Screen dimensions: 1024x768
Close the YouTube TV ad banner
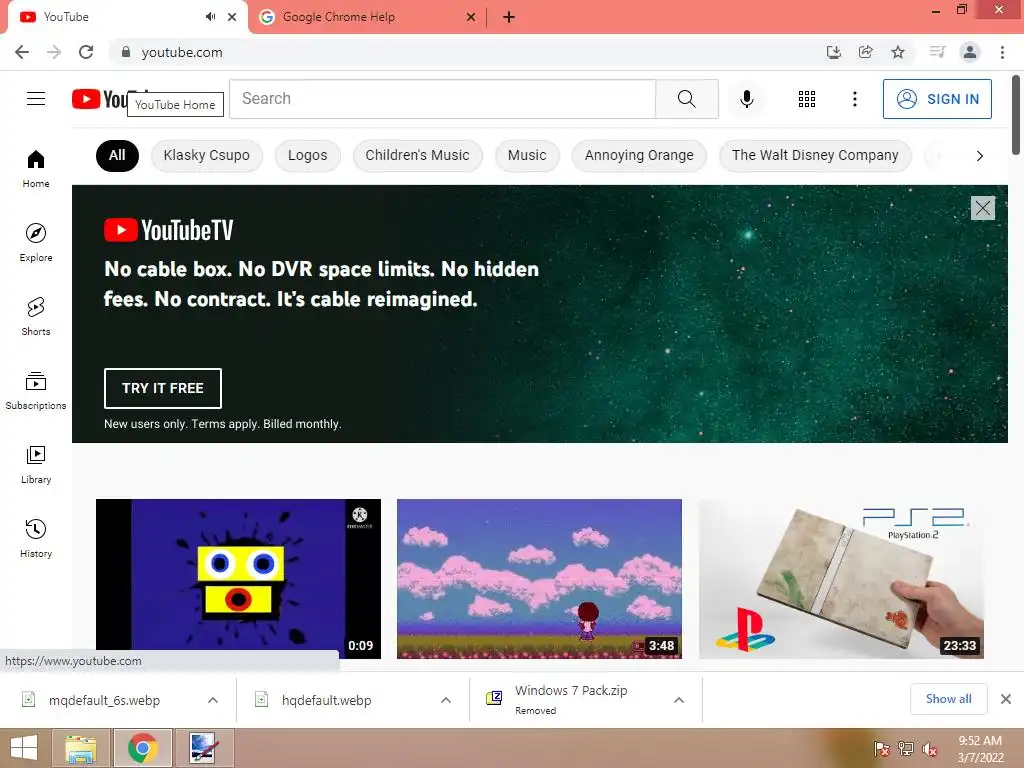tap(982, 208)
